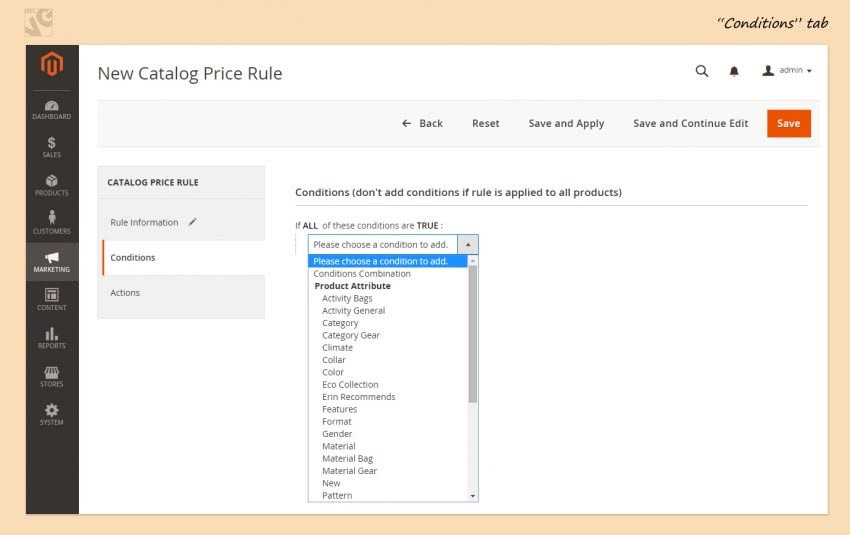Click Save and Apply
Viewport: 850px width, 535px height.
click(566, 124)
